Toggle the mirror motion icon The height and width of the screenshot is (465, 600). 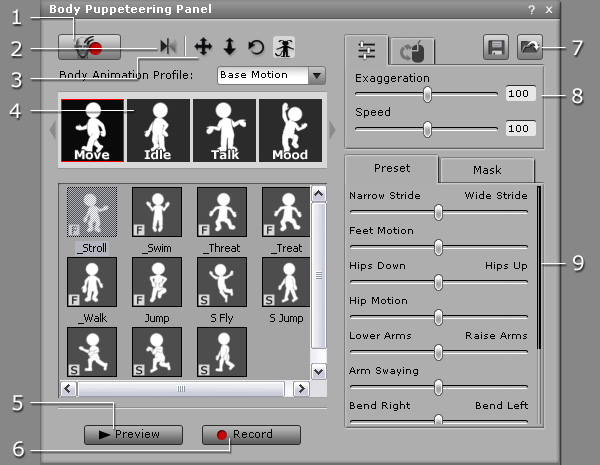coord(168,47)
